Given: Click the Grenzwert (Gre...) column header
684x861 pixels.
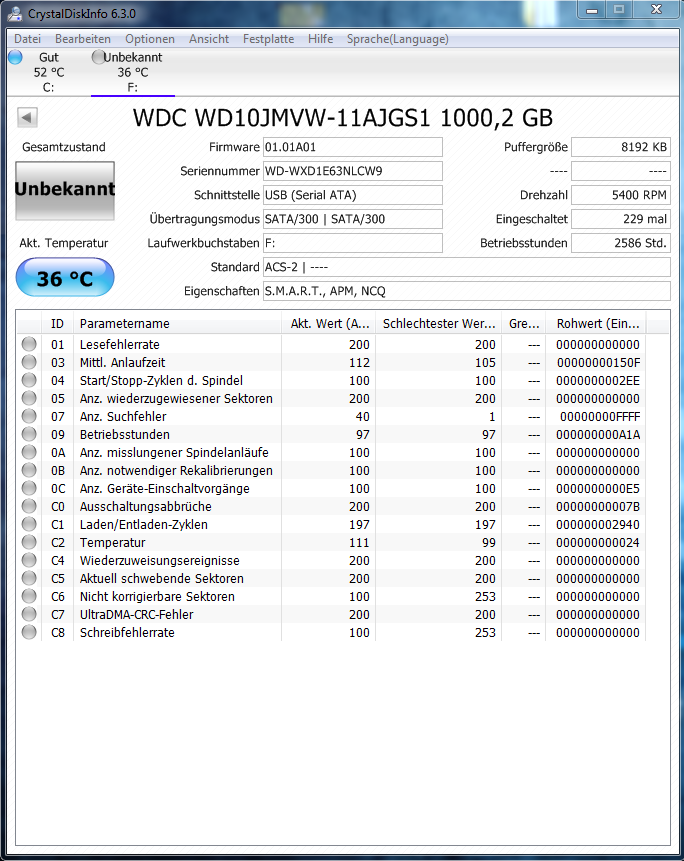Looking at the screenshot, I should click(x=524, y=323).
